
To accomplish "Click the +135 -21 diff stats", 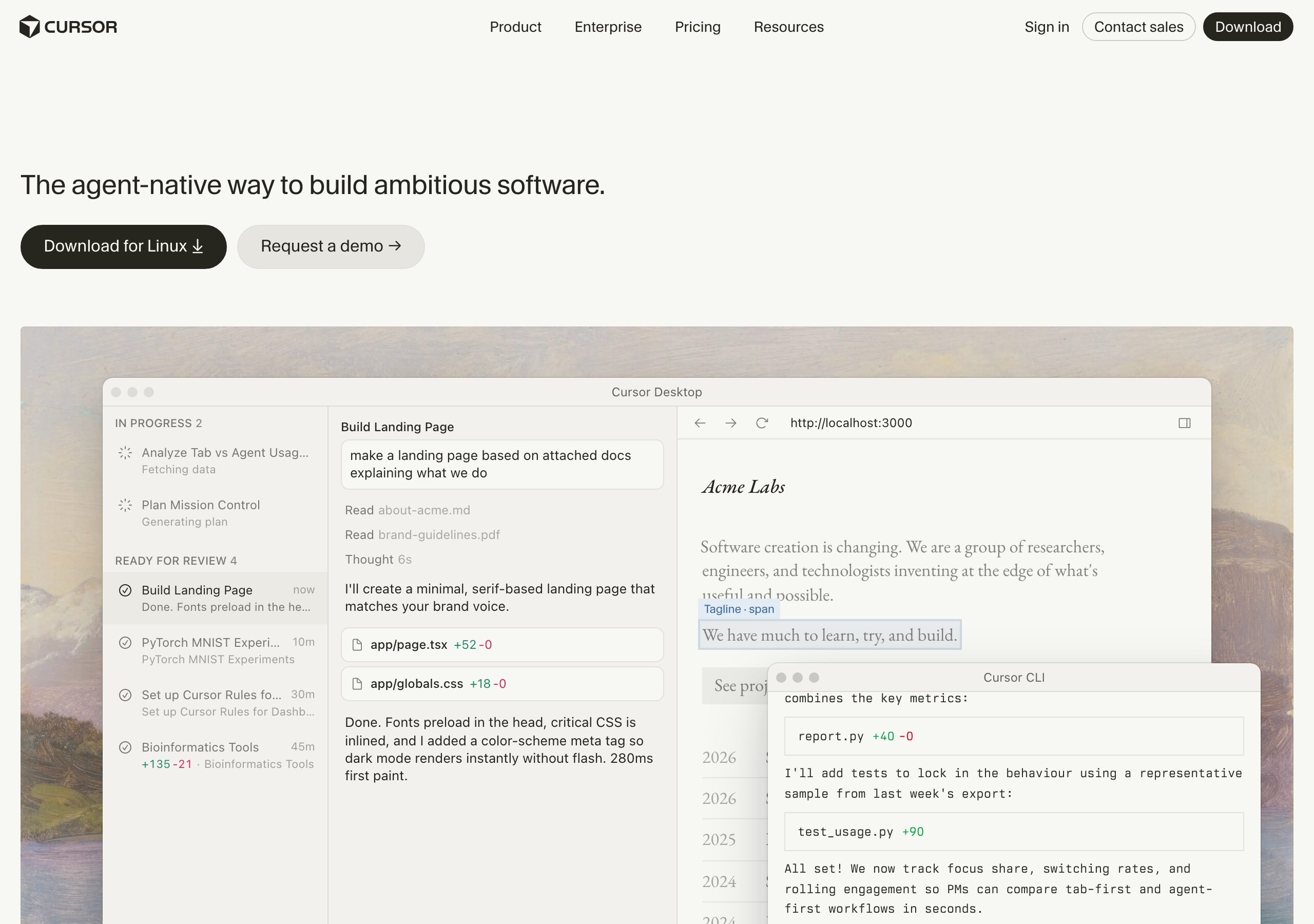I will click(x=166, y=764).
